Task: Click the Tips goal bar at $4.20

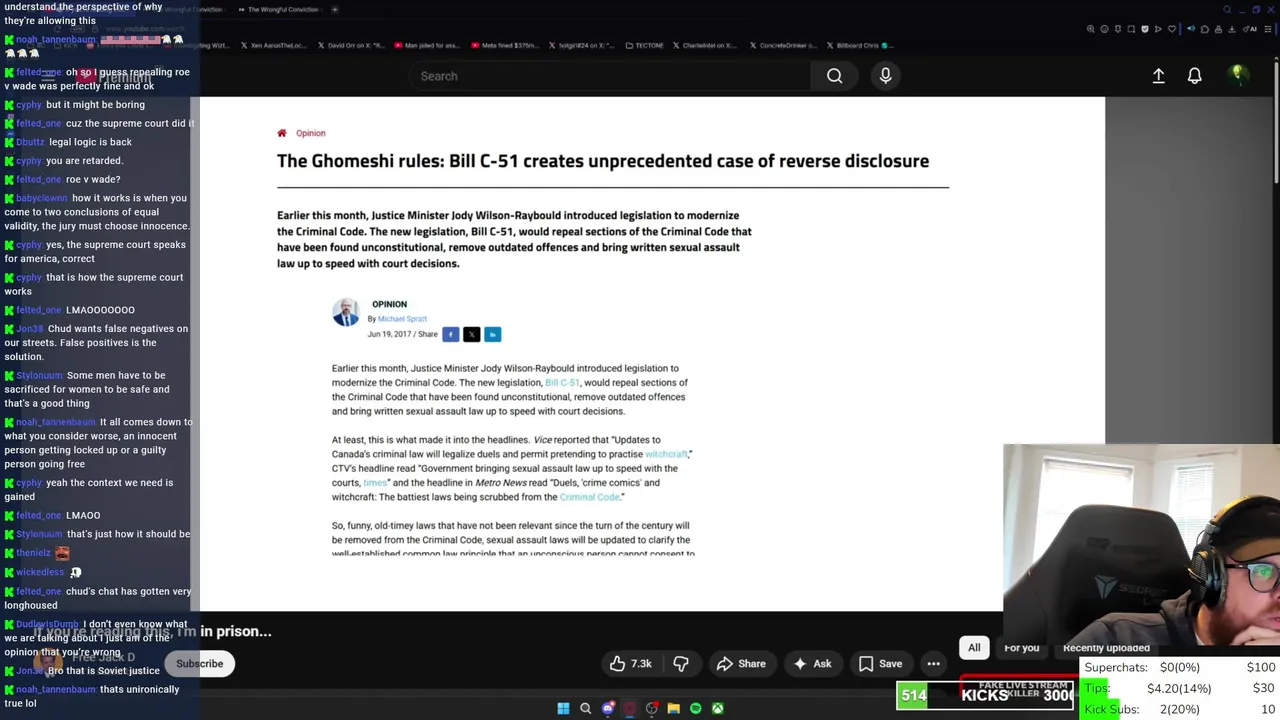Action: click(x=1180, y=688)
